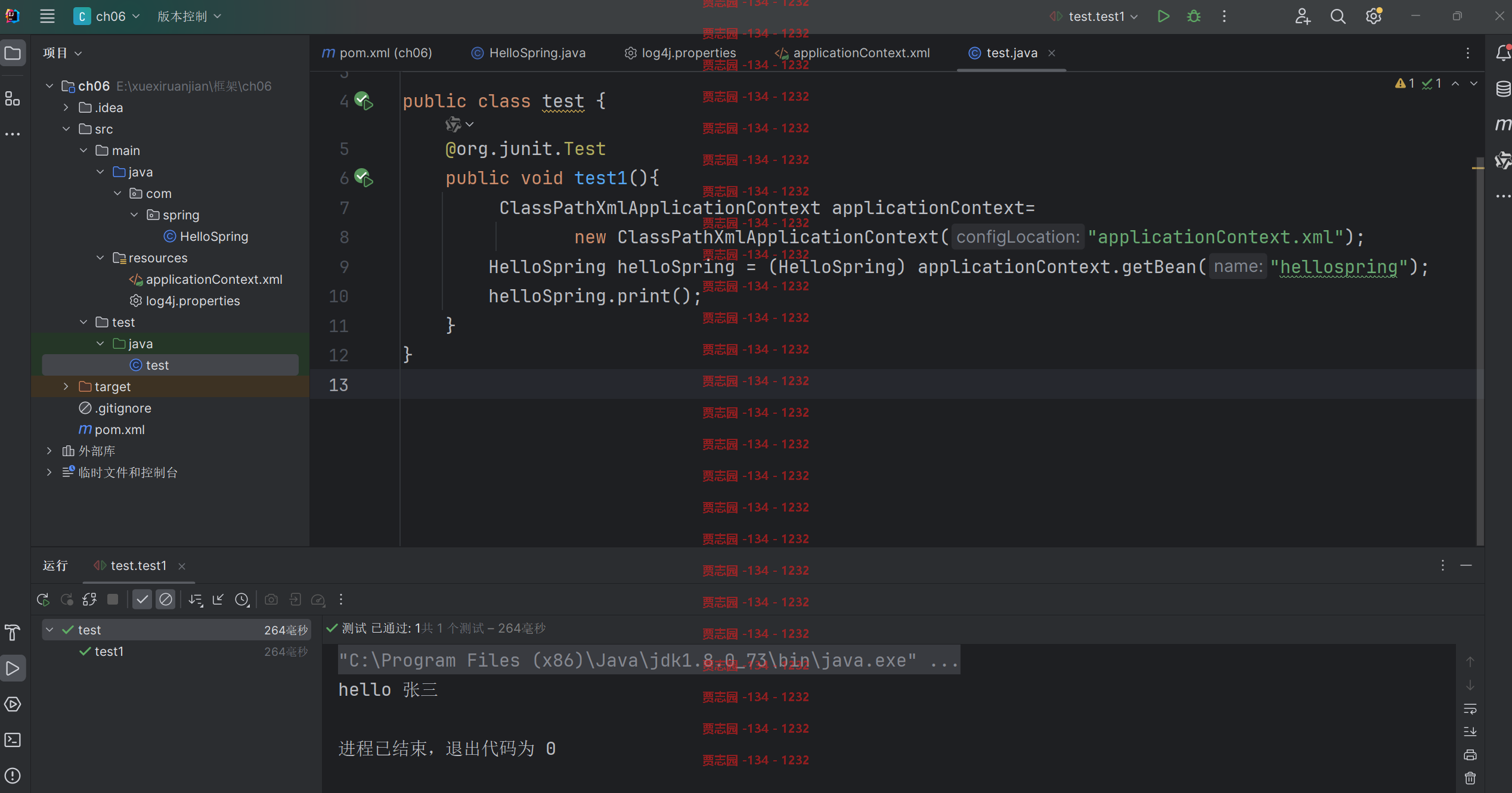Open the Maven tool window
Image resolution: width=1512 pixels, height=793 pixels.
1502,124
